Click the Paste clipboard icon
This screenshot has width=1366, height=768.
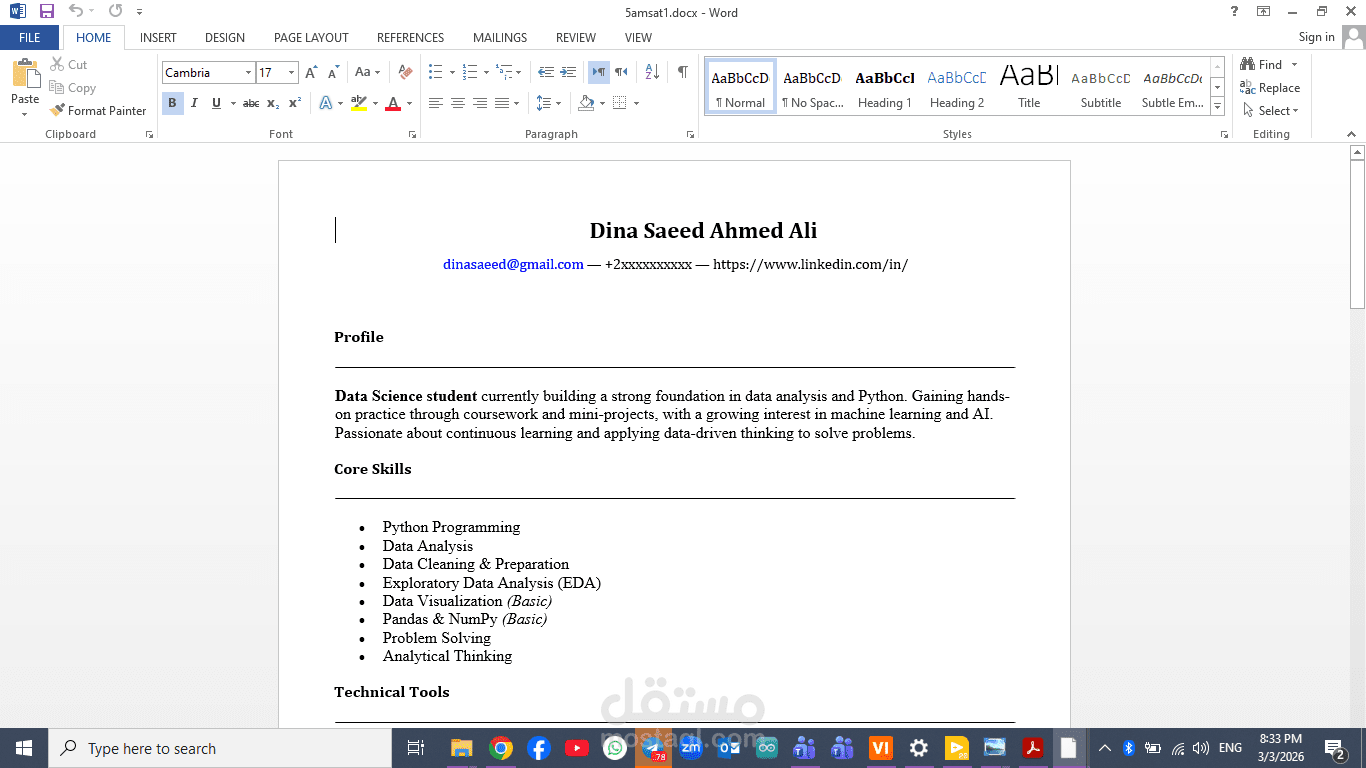(25, 75)
